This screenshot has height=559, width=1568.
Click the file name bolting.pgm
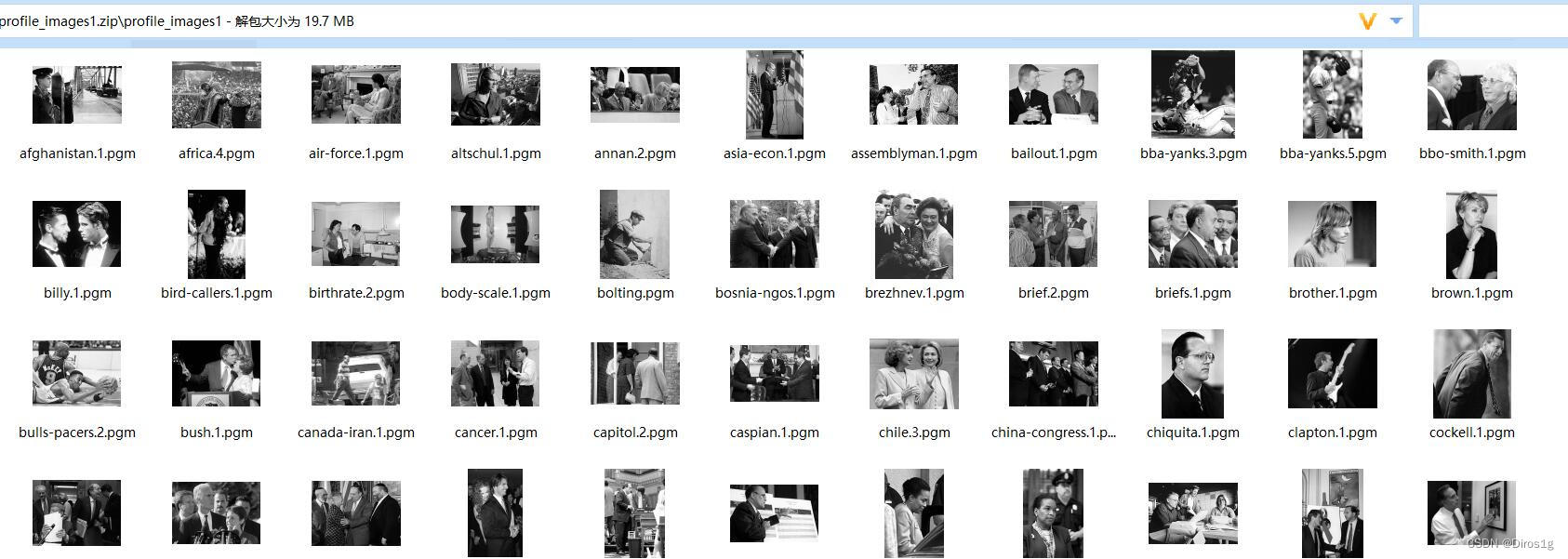[635, 293]
